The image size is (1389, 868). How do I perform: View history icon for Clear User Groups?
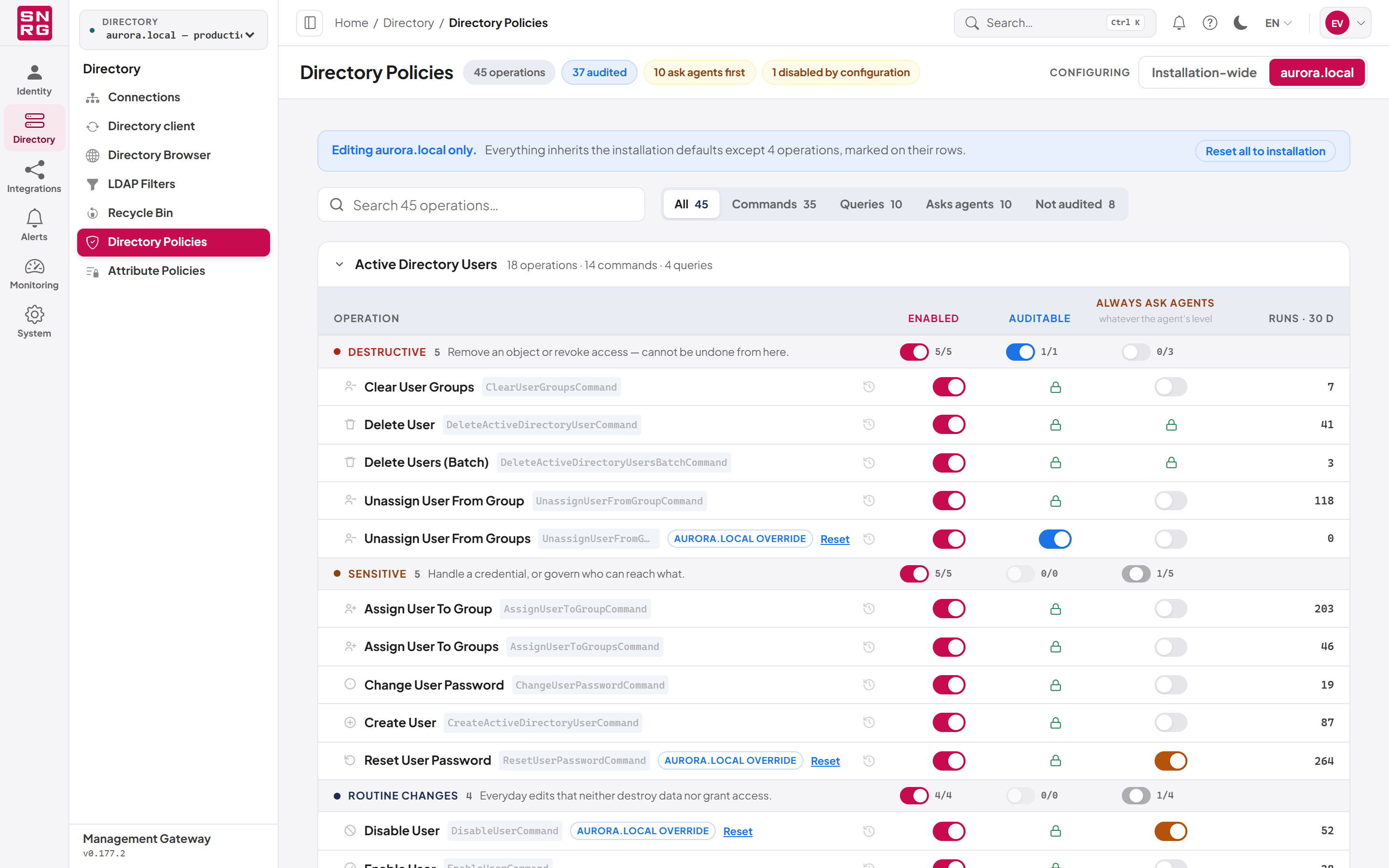click(x=869, y=387)
